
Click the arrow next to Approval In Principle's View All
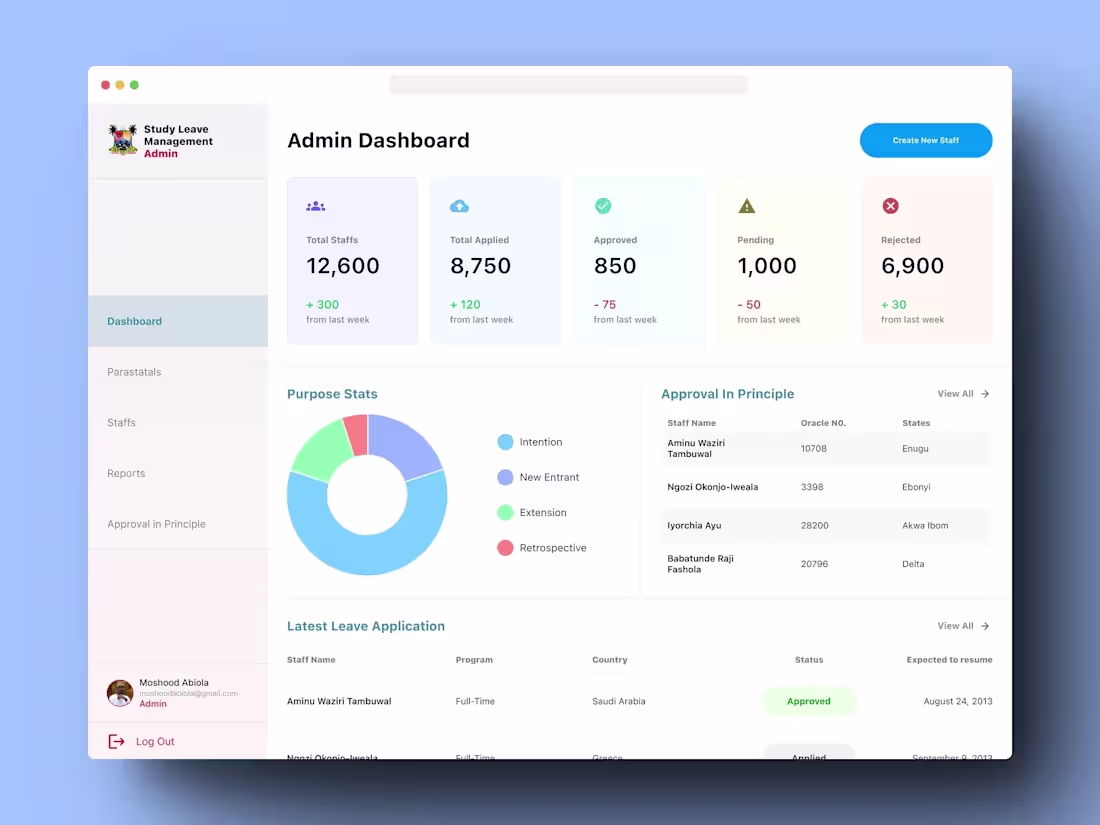coord(984,394)
